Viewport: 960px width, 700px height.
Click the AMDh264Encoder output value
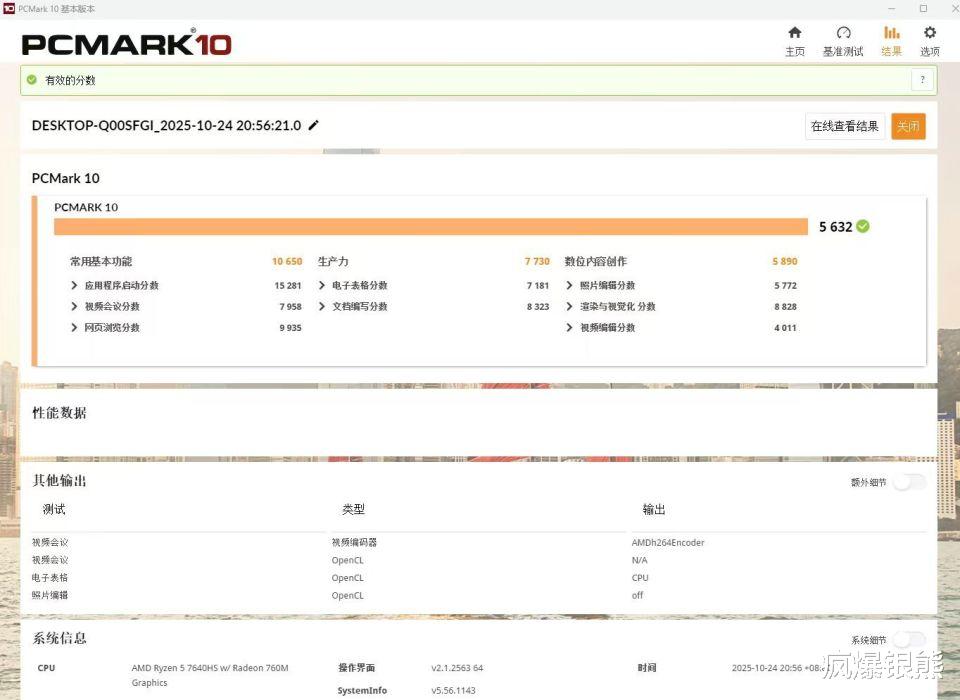tap(668, 543)
